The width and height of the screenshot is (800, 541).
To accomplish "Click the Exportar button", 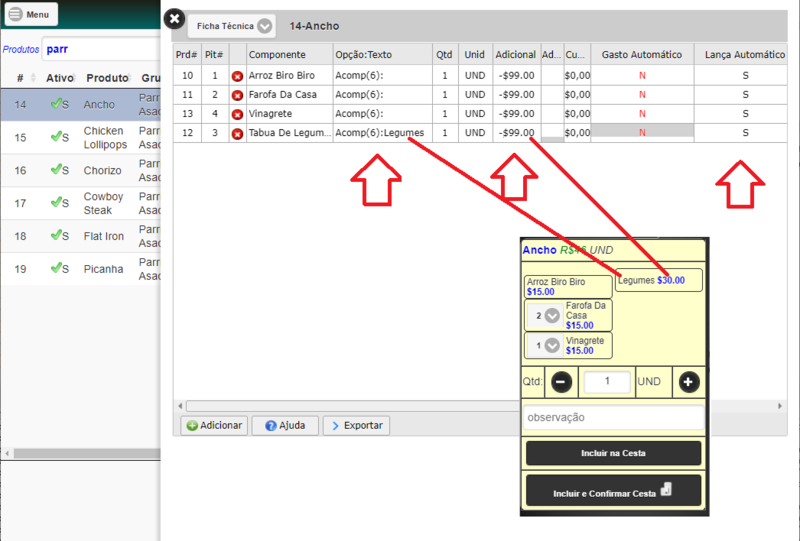I will [x=357, y=426].
